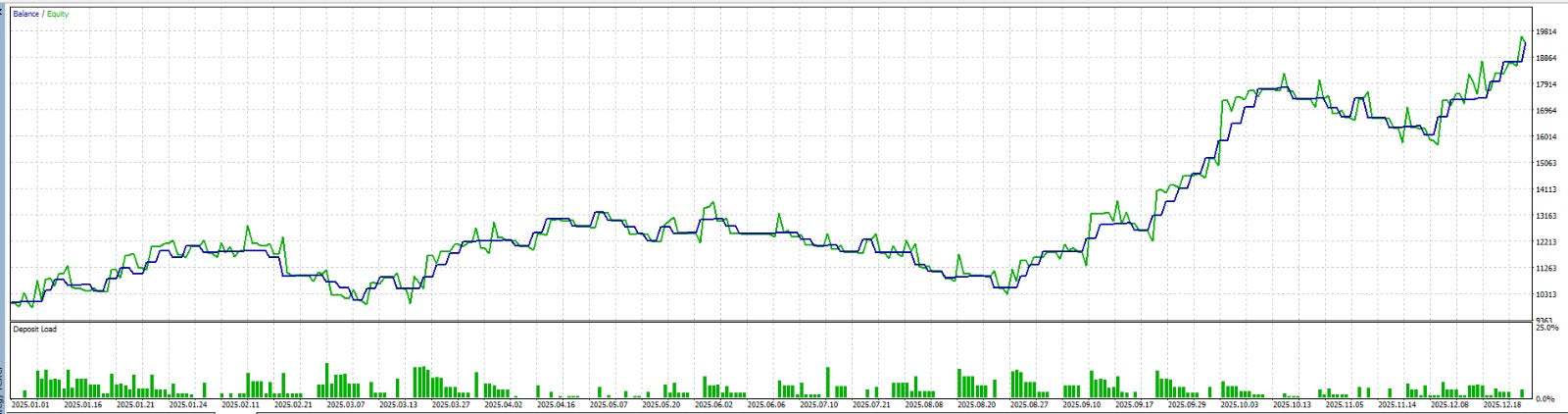
Task: Click the 2025.07.10 date label
Action: point(819,404)
